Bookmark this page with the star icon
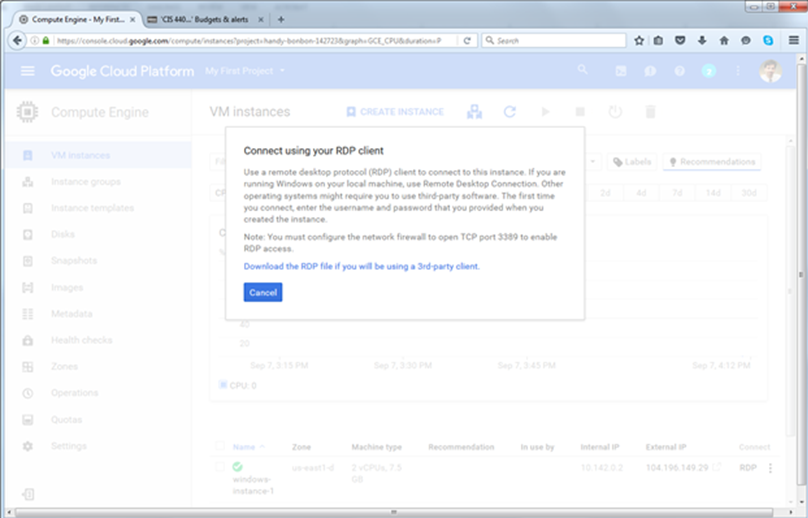808x518 pixels. [639, 40]
